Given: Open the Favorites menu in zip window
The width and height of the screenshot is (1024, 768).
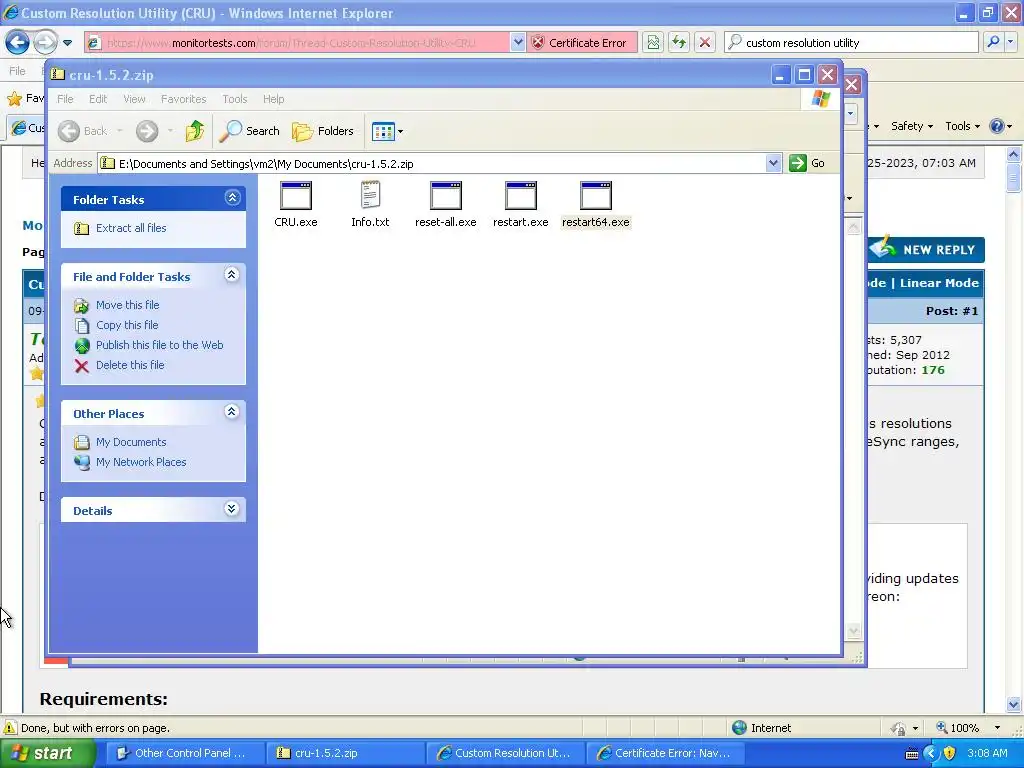Looking at the screenshot, I should coord(184,99).
